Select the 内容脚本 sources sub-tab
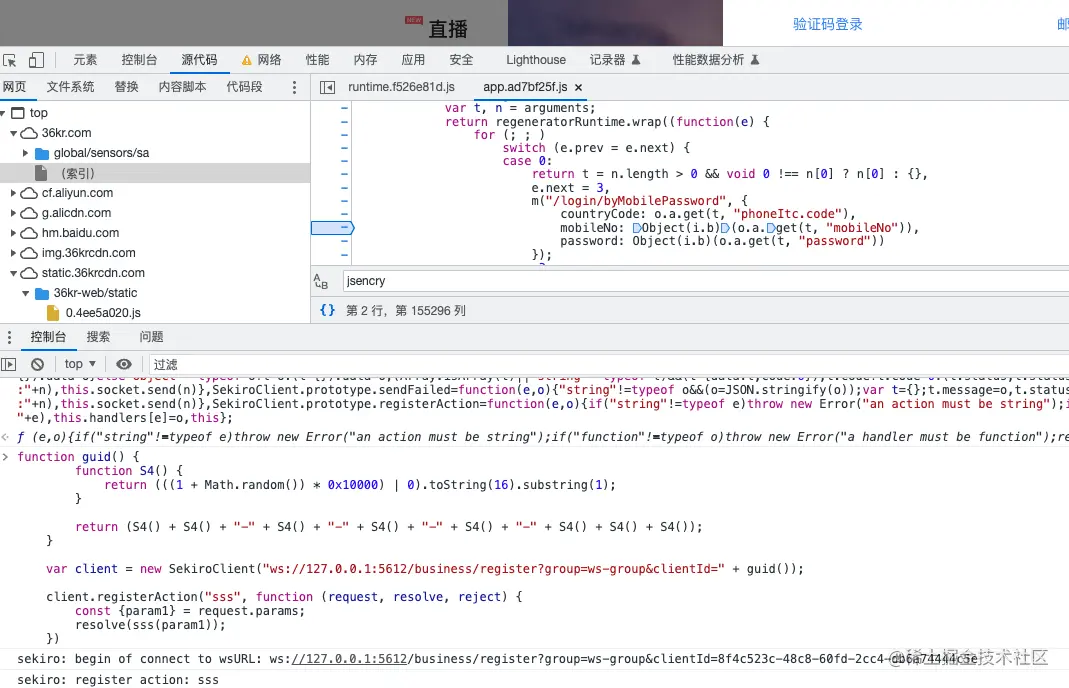 click(182, 87)
